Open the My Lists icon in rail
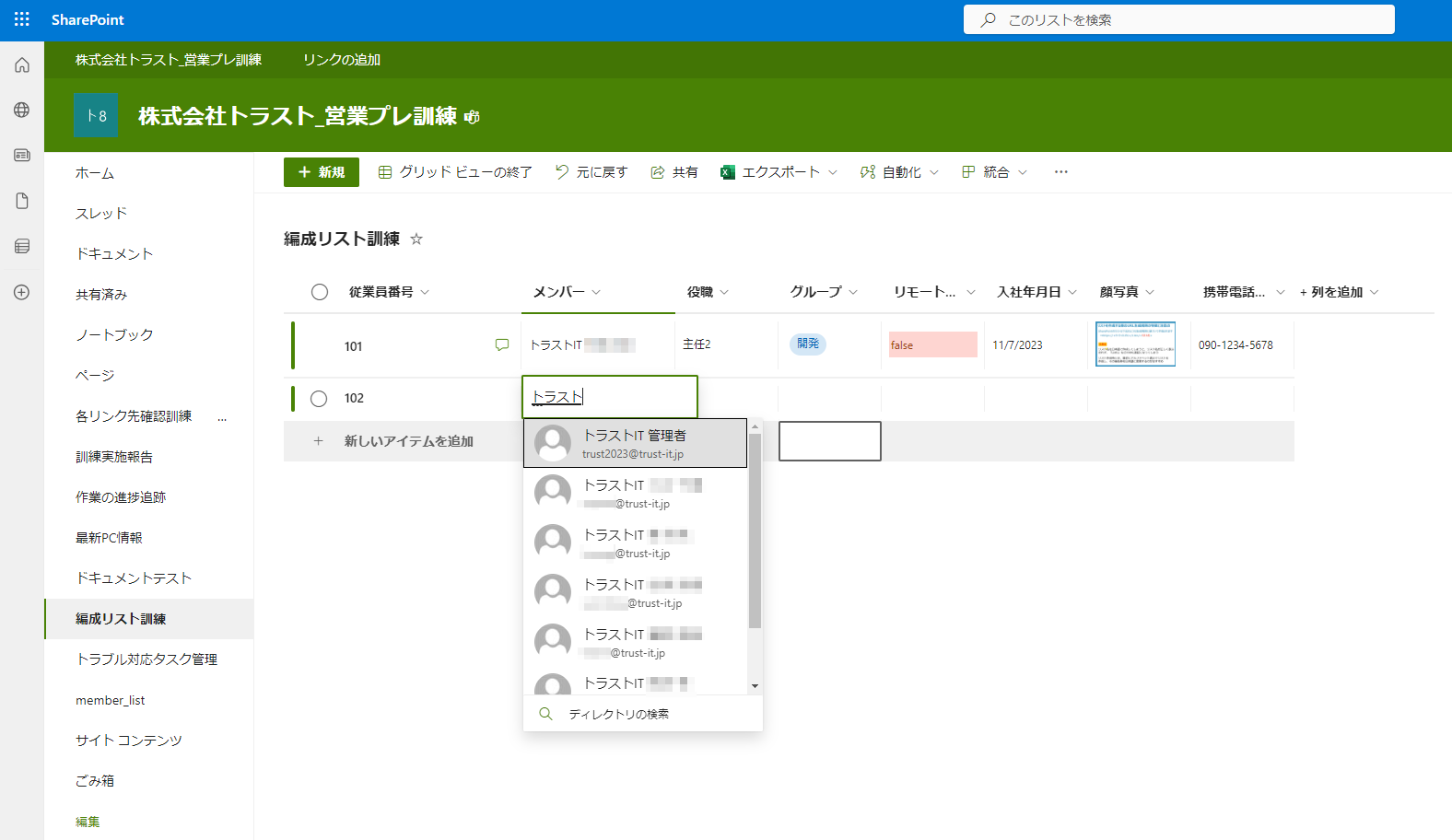Image resolution: width=1452 pixels, height=840 pixels. [x=22, y=247]
